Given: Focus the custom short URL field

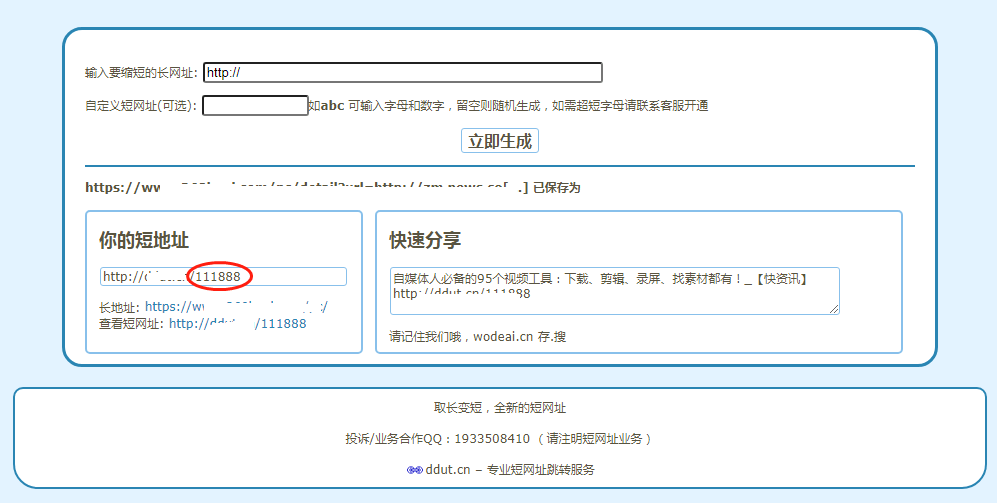Looking at the screenshot, I should tap(256, 106).
